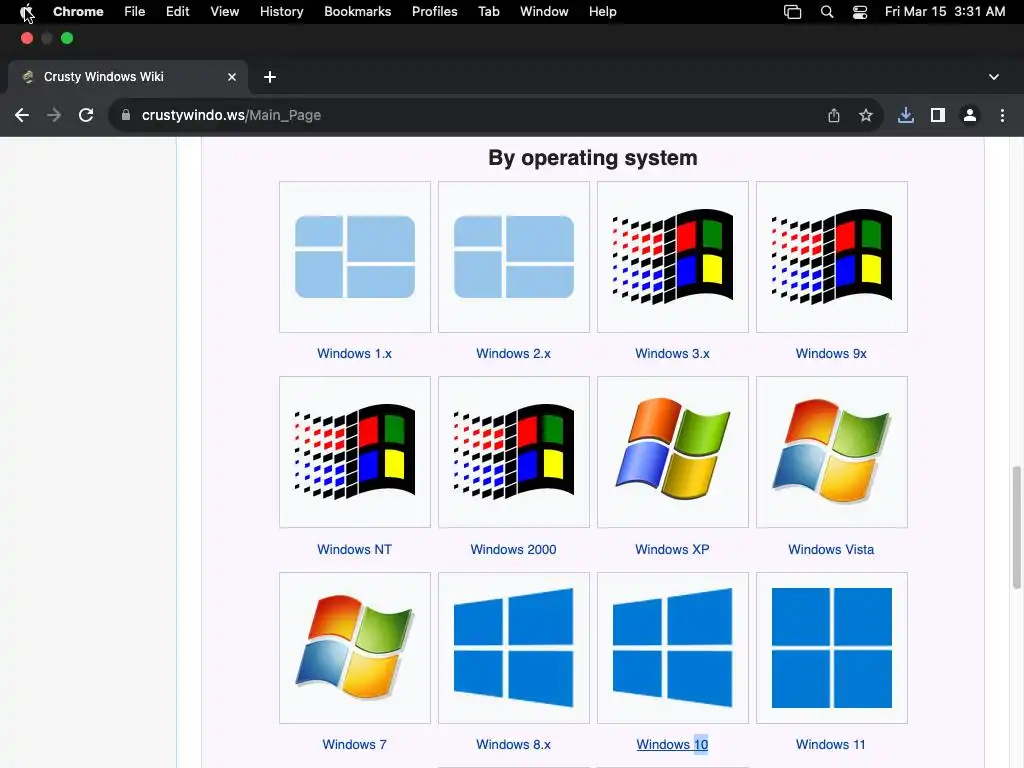
Task: Open Spotlight search in menu bar
Action: click(x=827, y=12)
